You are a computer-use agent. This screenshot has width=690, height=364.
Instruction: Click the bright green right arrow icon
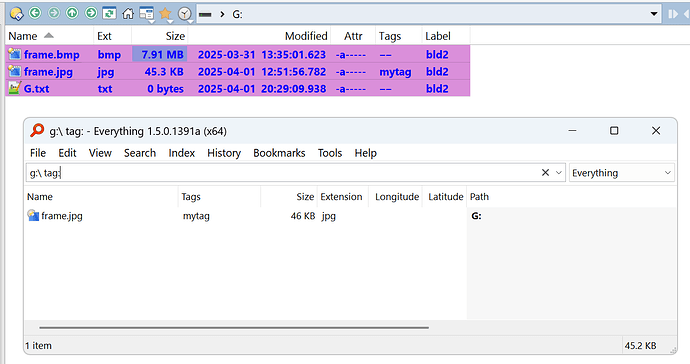click(91, 14)
